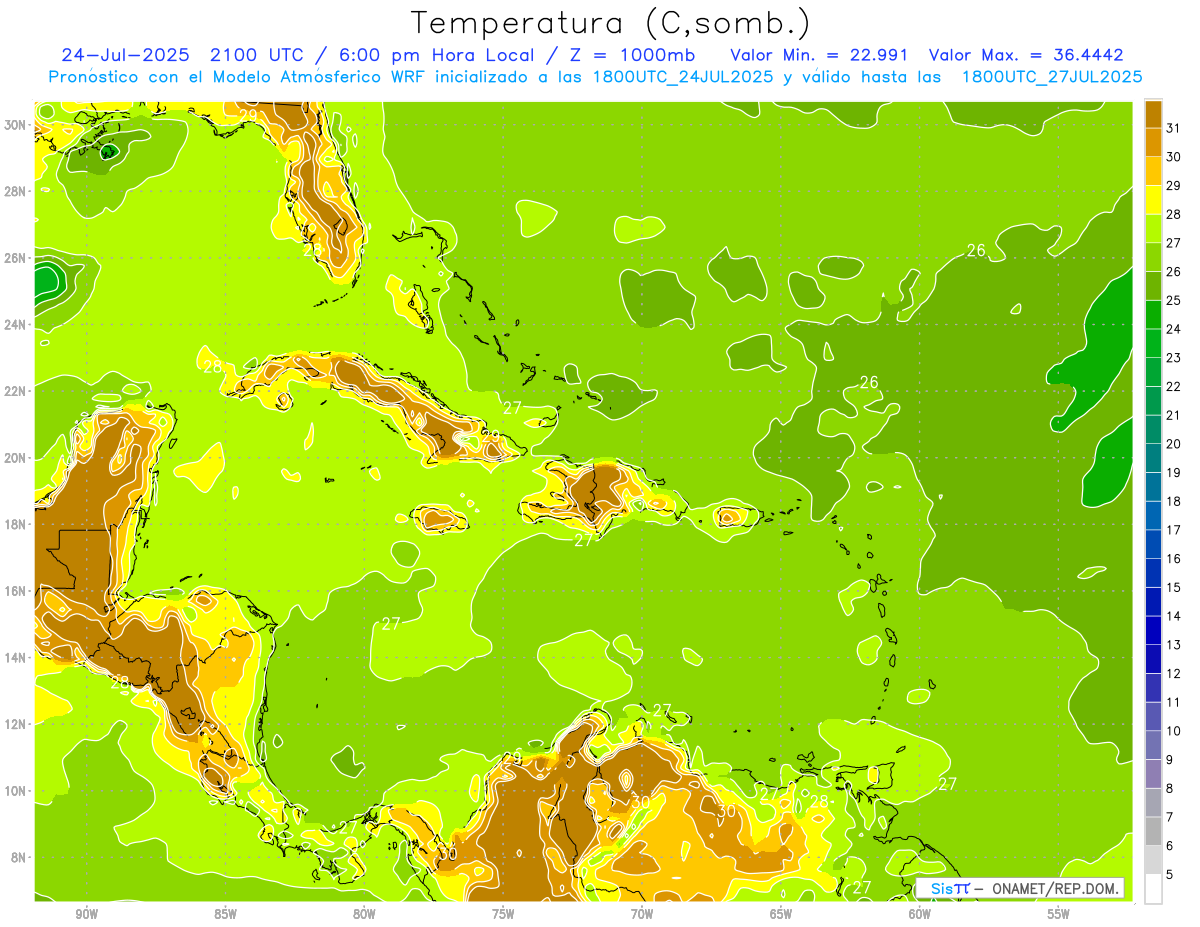
Task: Click the "20" color scale label
Action: (x=1173, y=444)
